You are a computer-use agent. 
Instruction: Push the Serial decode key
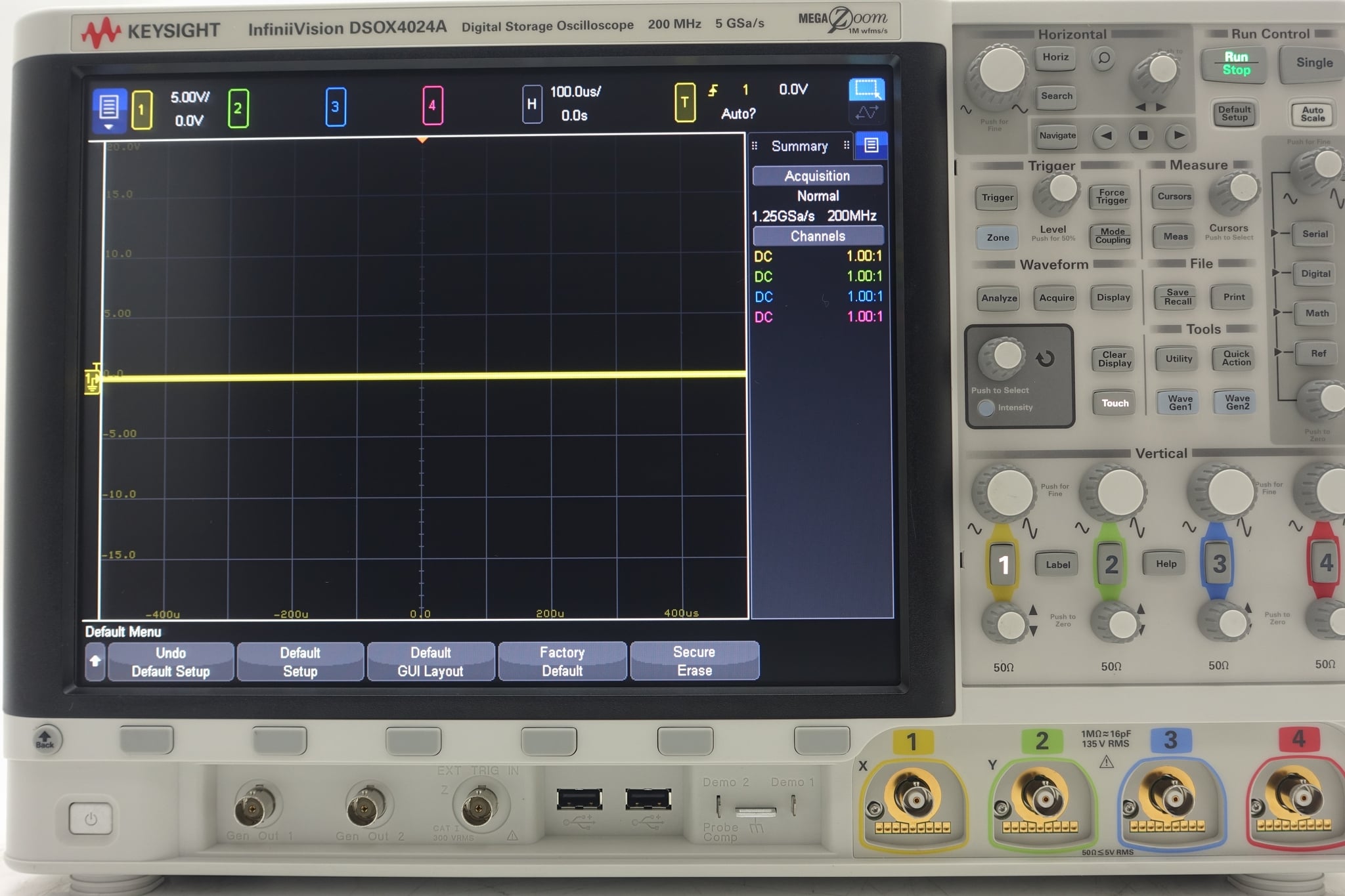1315,234
